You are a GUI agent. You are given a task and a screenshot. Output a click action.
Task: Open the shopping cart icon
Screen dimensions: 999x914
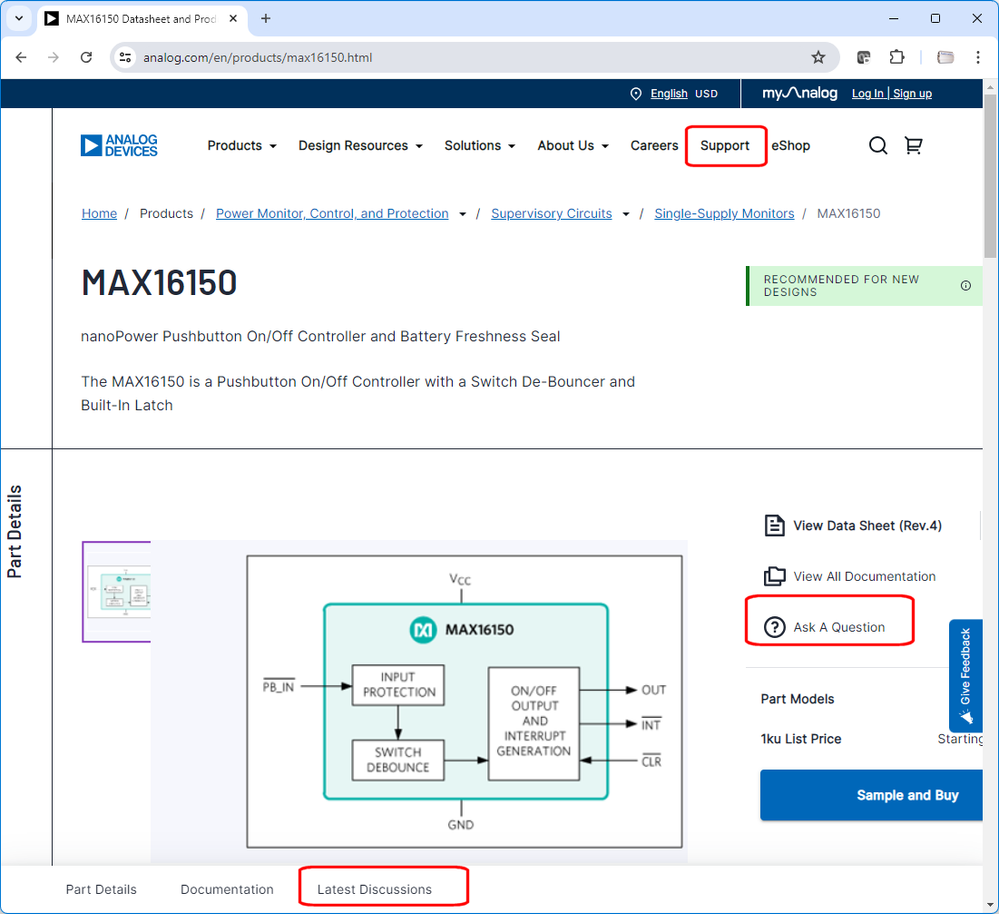(x=914, y=145)
